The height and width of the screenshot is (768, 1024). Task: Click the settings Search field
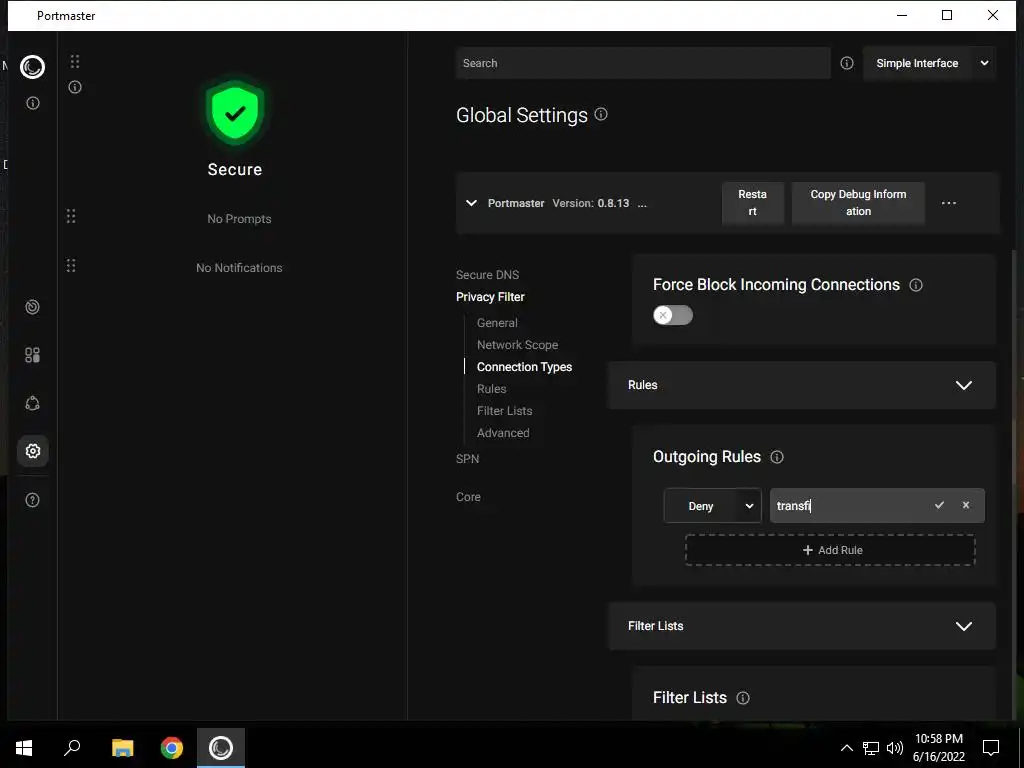(643, 63)
